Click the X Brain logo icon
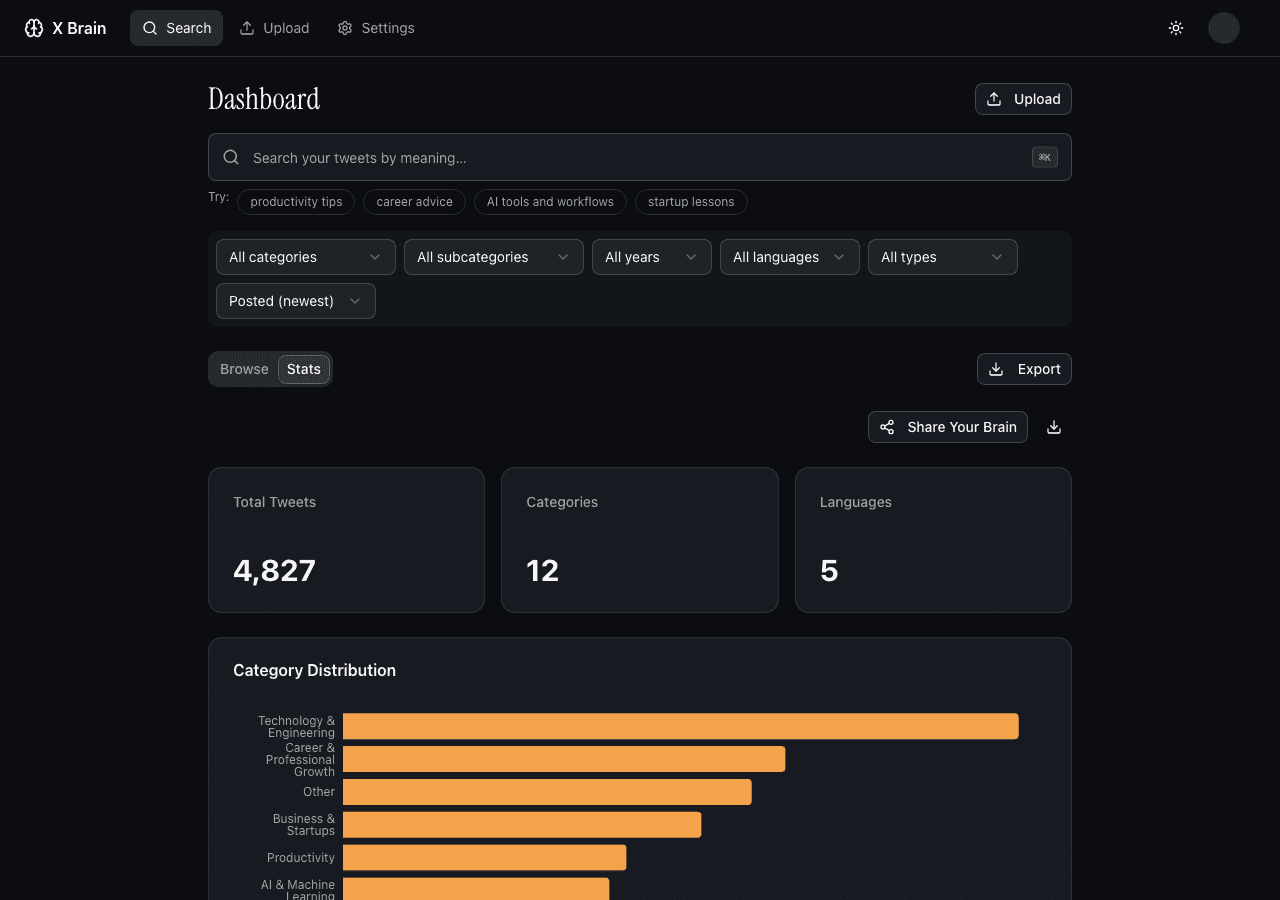1280x900 pixels. tap(34, 28)
